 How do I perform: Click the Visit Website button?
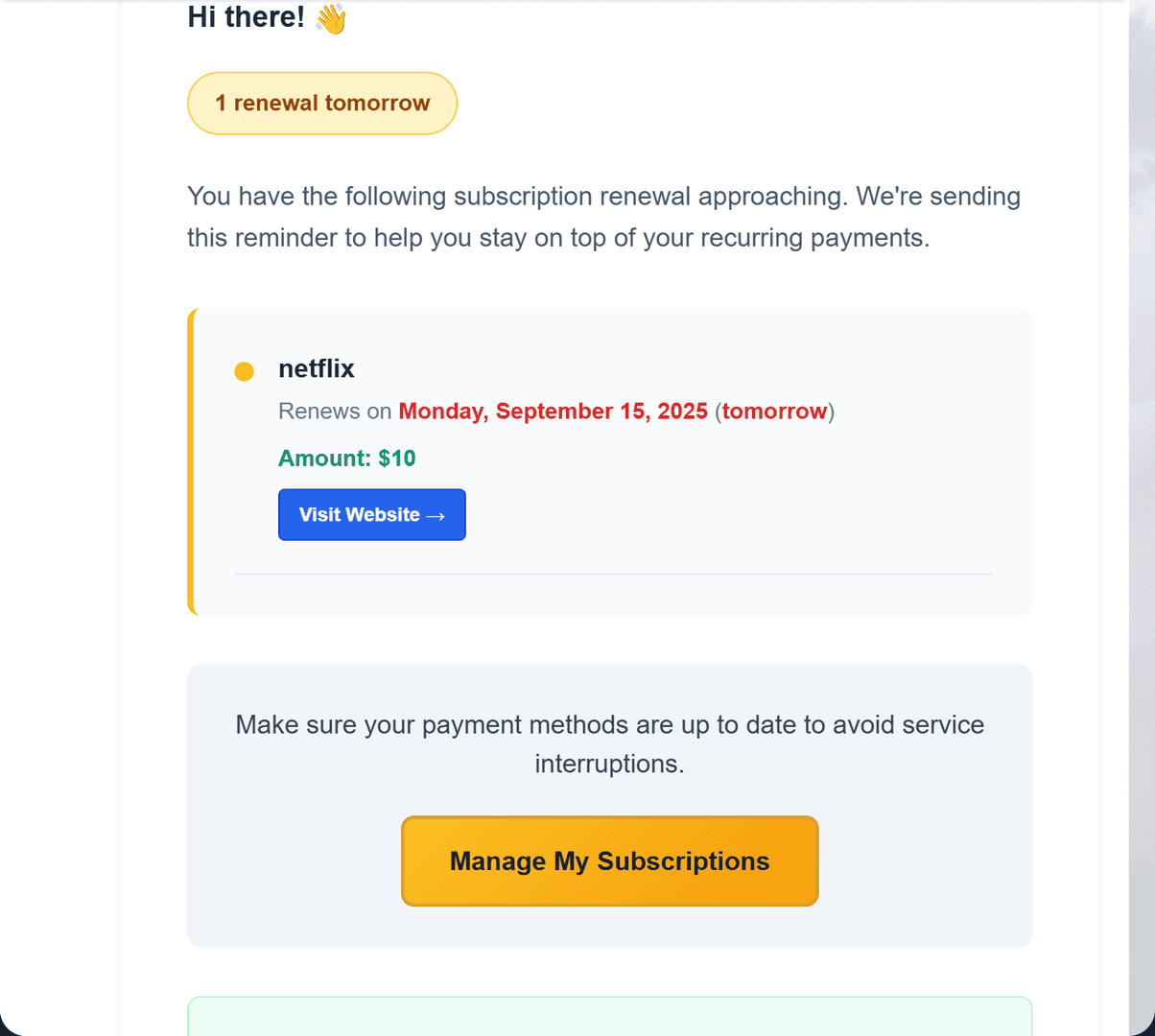[372, 514]
